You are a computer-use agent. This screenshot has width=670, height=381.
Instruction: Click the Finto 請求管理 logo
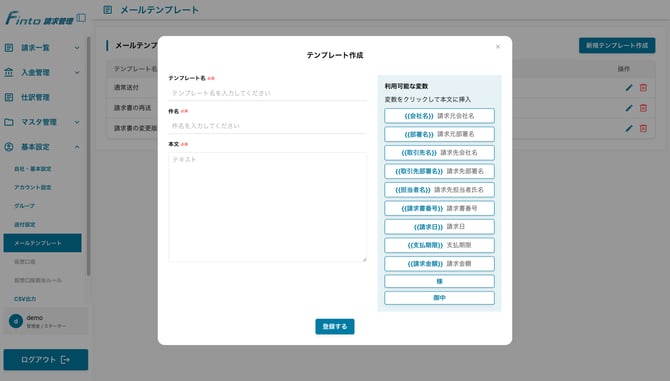coord(39,18)
